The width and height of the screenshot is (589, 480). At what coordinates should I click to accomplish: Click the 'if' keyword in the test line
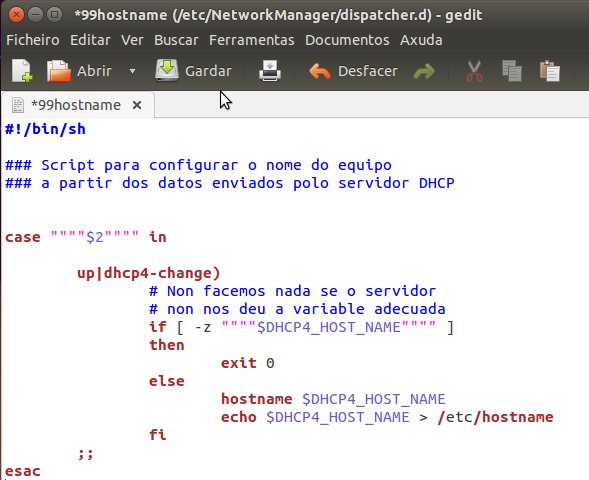tap(157, 327)
